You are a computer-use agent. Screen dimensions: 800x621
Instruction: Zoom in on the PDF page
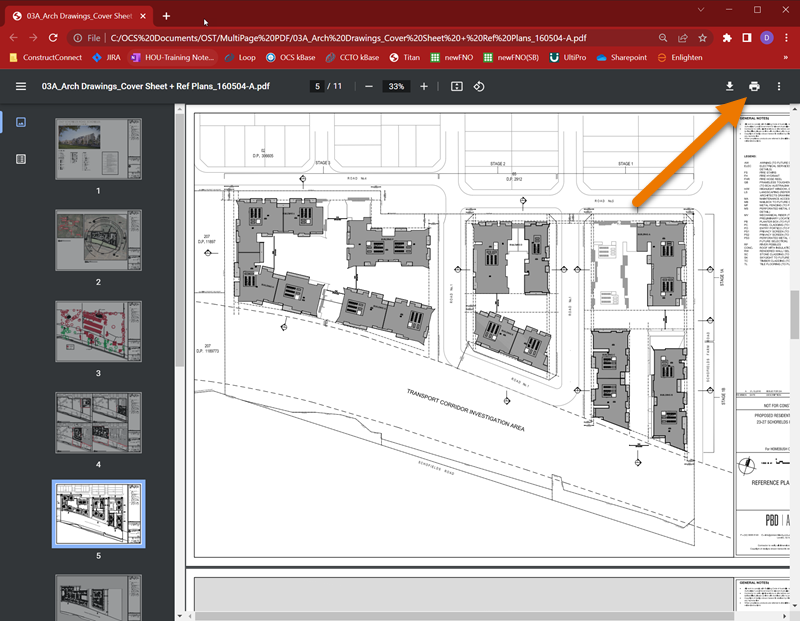[x=424, y=86]
